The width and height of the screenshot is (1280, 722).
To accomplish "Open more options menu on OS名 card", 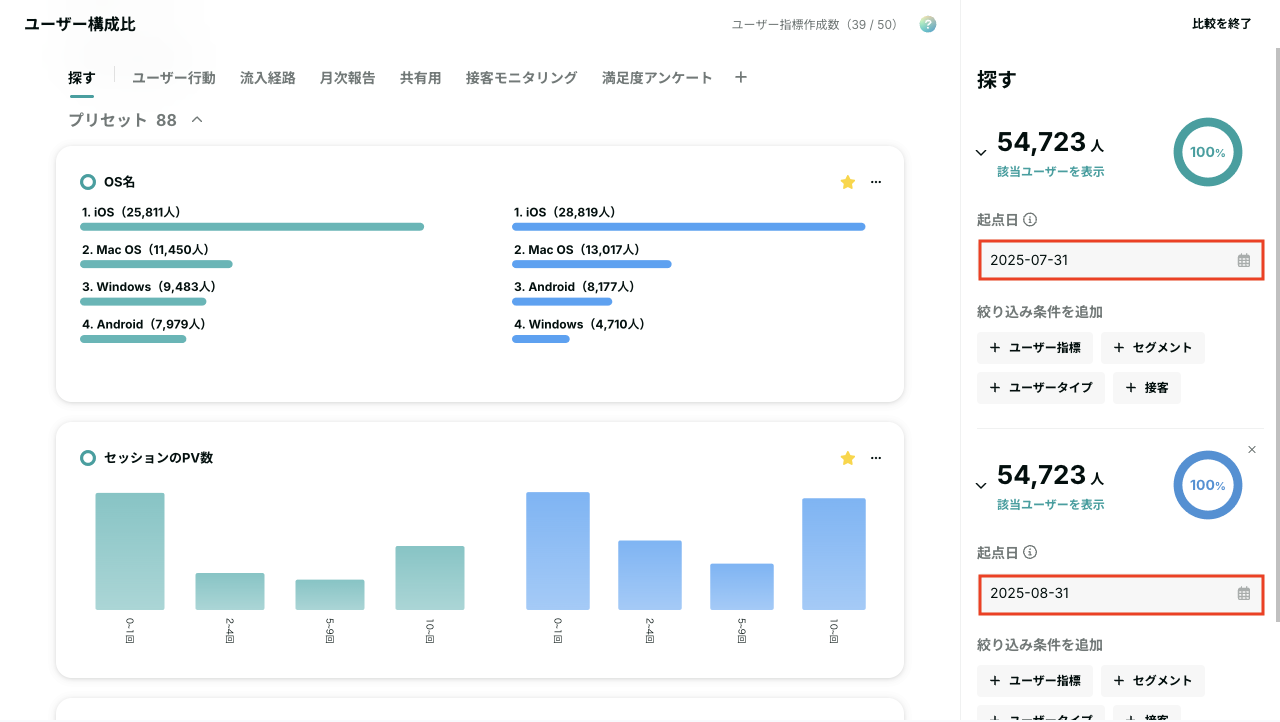I will (x=876, y=182).
